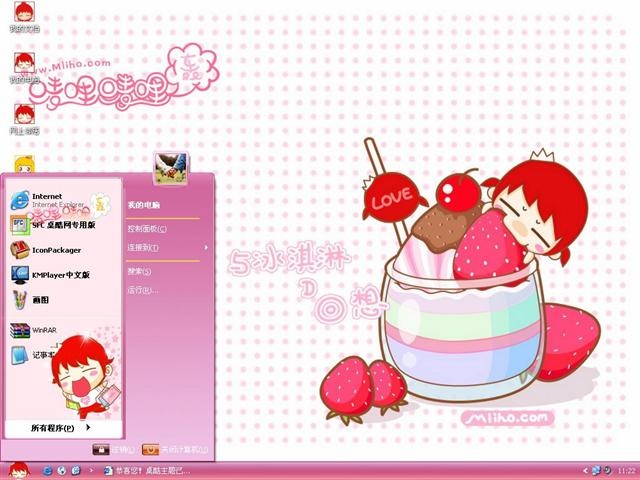Screen dimensions: 640x480
Task: Expand quick launch overflow chevron
Action: click(91, 471)
